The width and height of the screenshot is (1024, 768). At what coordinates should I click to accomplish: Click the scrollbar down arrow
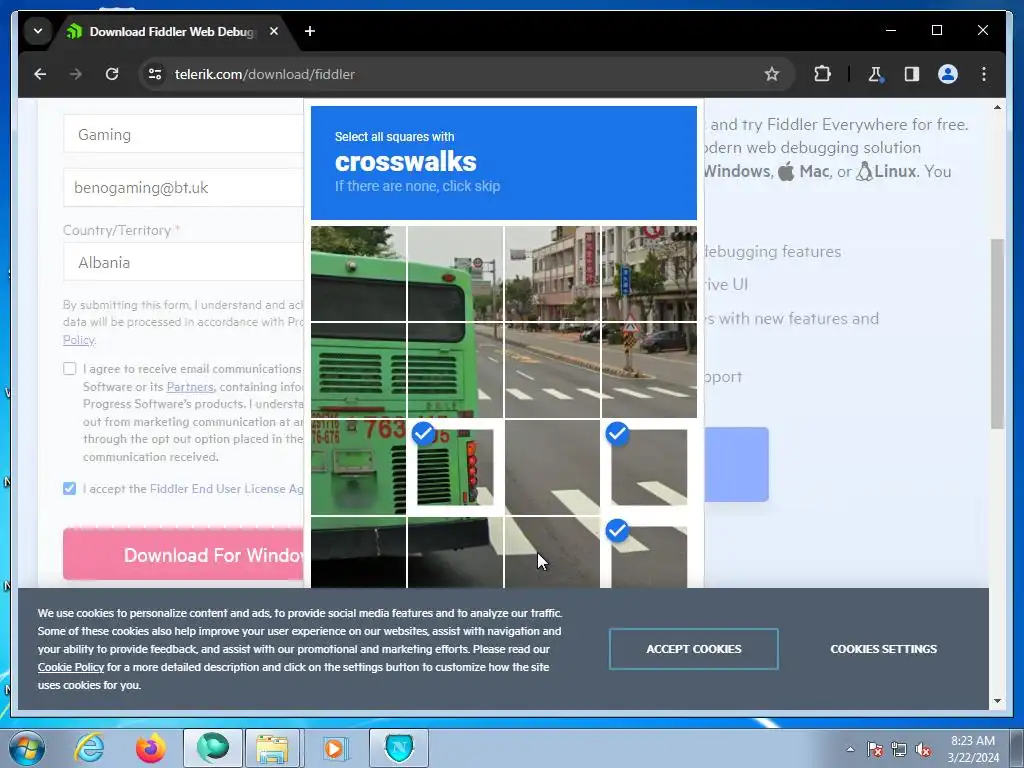click(x=997, y=701)
